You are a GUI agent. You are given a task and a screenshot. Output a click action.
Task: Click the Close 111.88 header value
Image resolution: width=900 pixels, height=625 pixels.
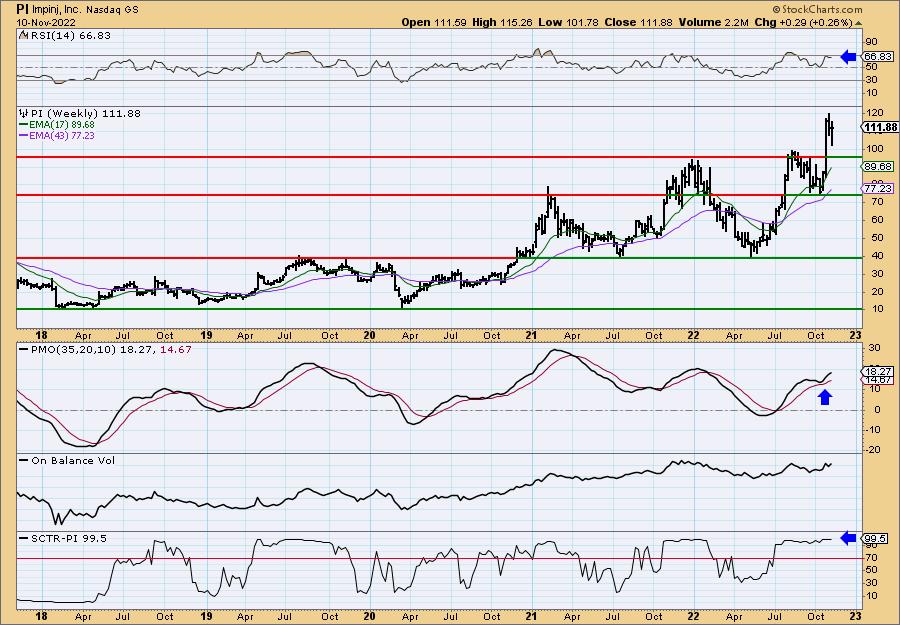(638, 22)
